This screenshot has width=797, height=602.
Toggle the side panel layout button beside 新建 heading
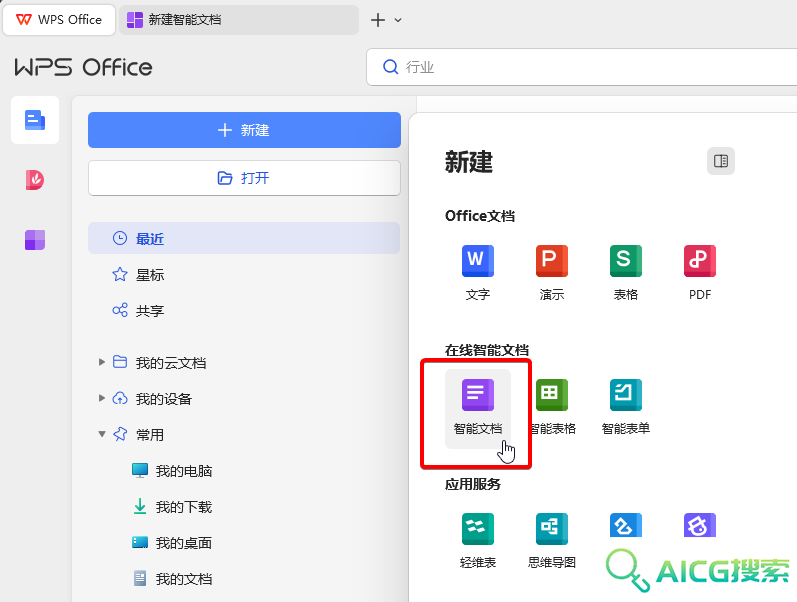(x=721, y=161)
